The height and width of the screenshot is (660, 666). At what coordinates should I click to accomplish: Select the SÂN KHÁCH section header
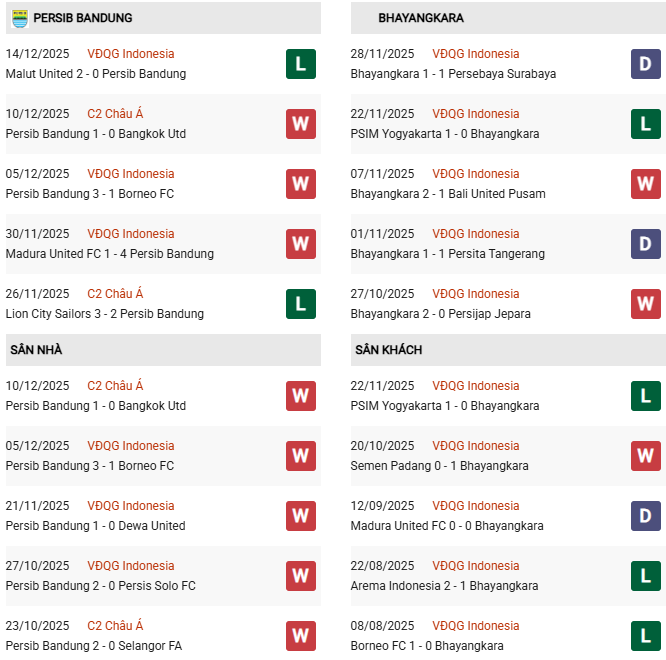pos(388,350)
